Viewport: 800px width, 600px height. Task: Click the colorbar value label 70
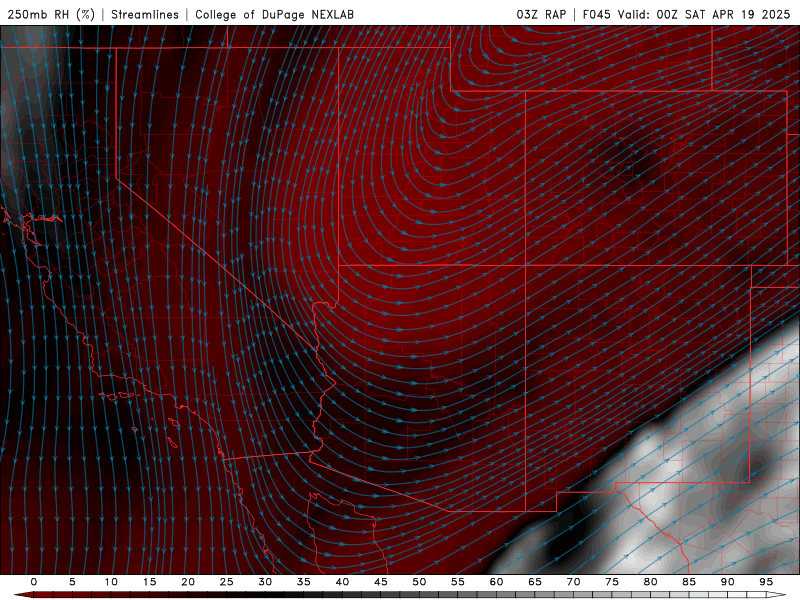[573, 582]
